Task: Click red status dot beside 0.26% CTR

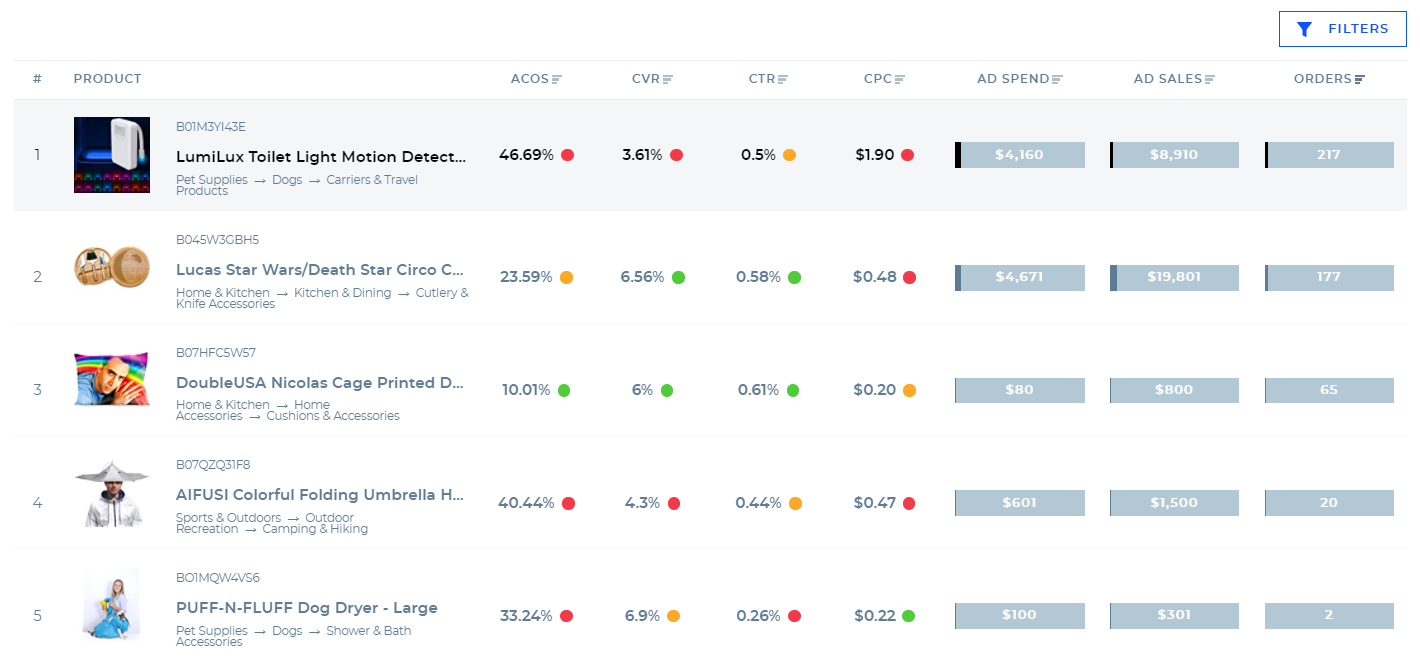Action: (794, 616)
